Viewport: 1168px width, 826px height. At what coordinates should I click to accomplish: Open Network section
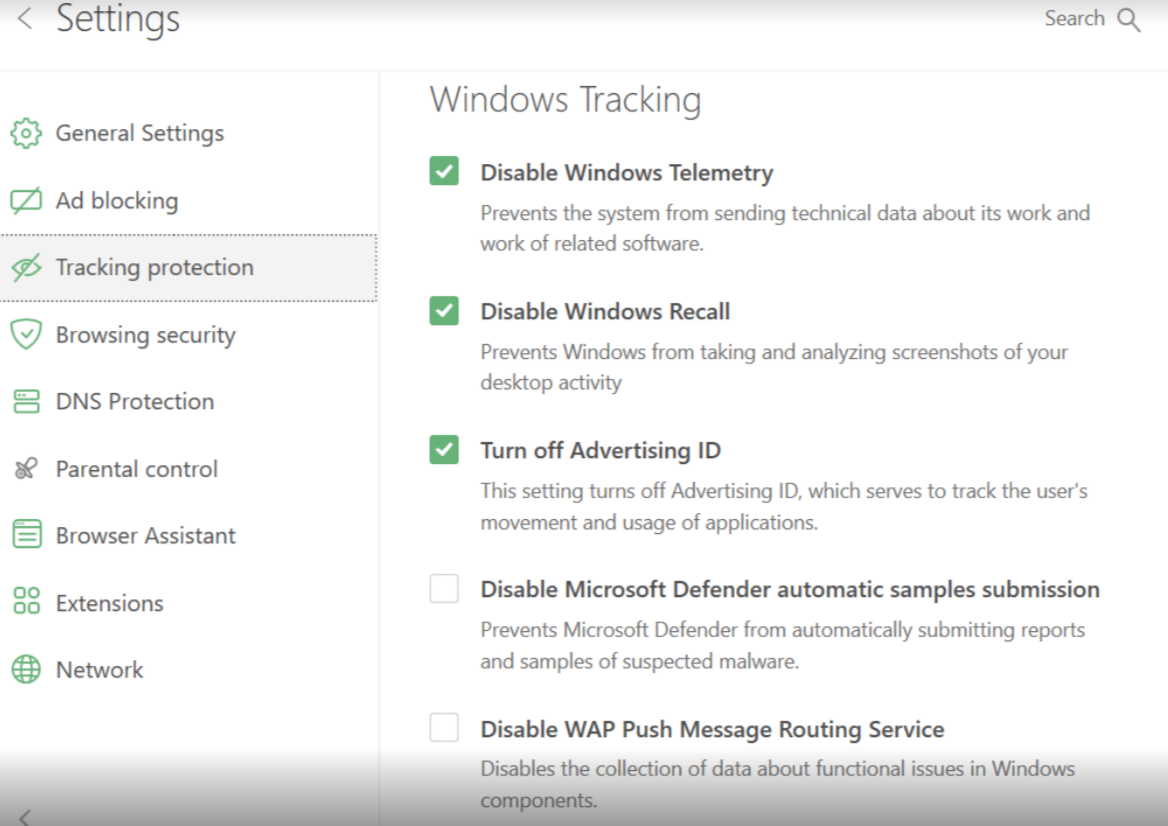[x=188, y=670]
